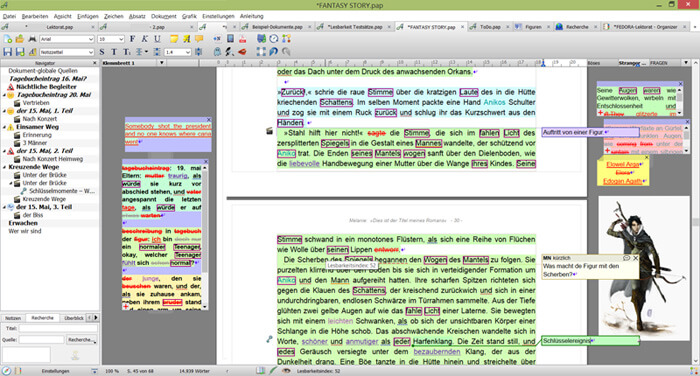Underline text with the U icon
700x376 pixels.
coord(157,39)
